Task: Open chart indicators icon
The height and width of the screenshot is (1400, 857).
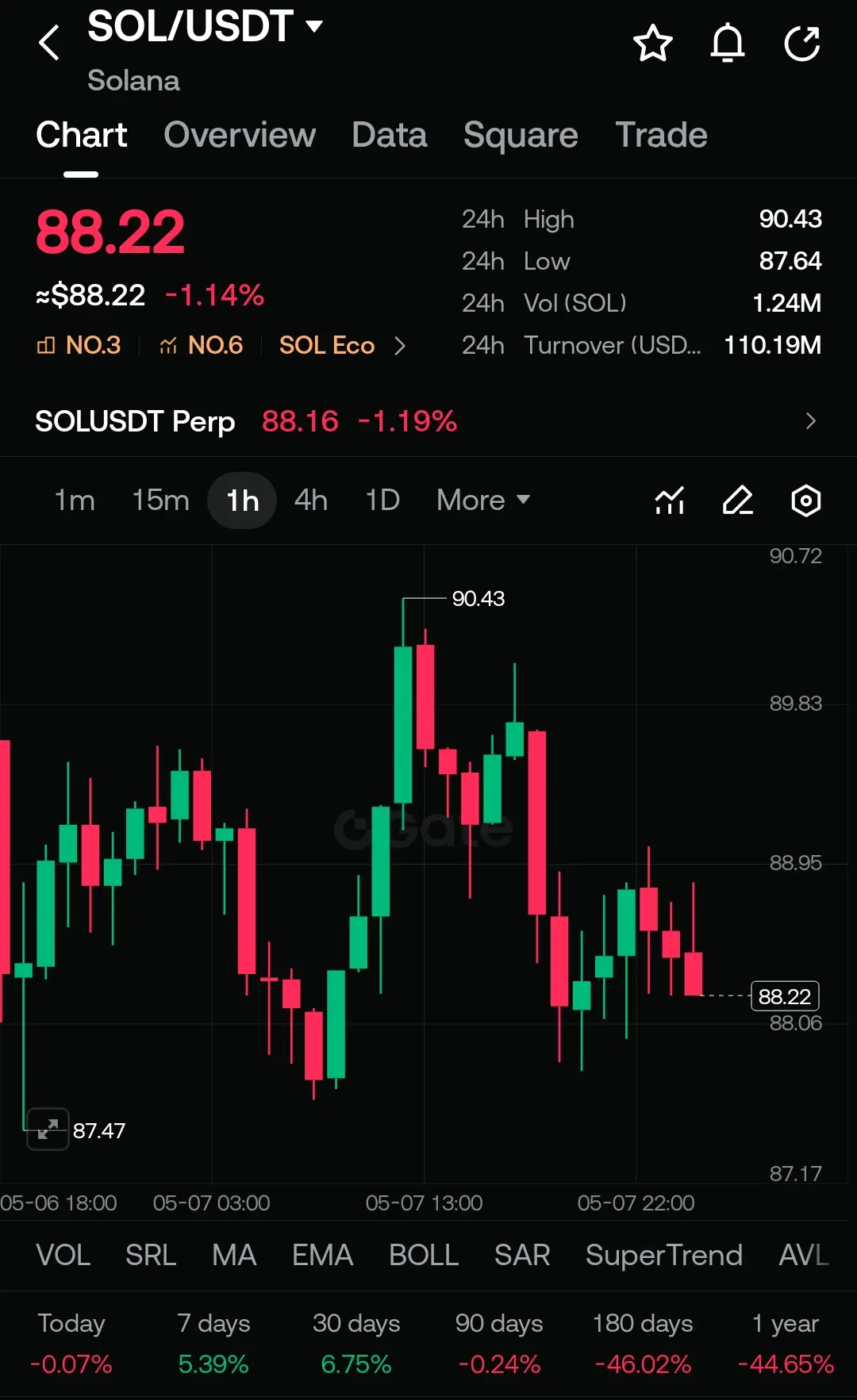Action: pos(670,501)
